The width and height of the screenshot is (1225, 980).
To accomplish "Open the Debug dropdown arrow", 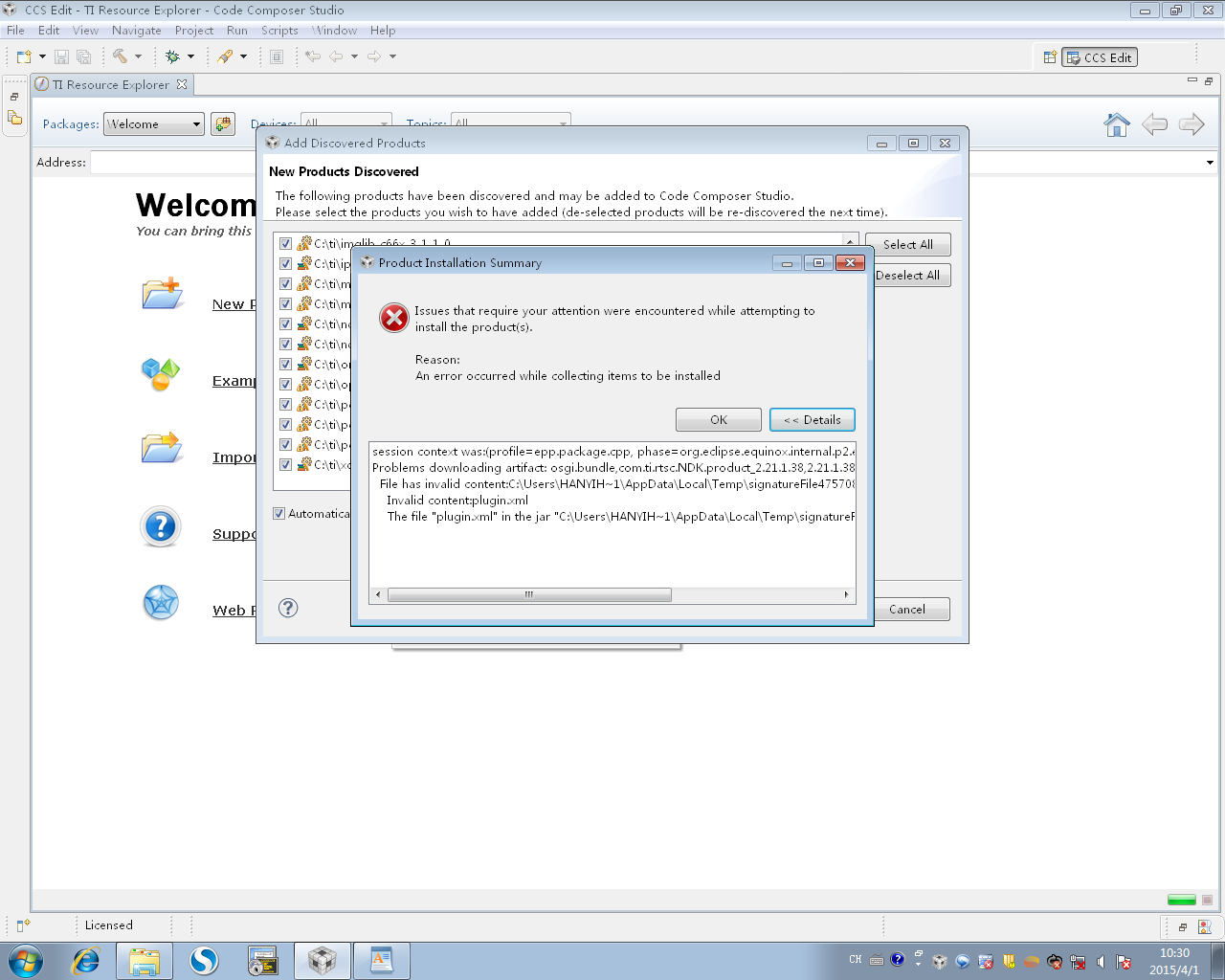I will (x=190, y=56).
